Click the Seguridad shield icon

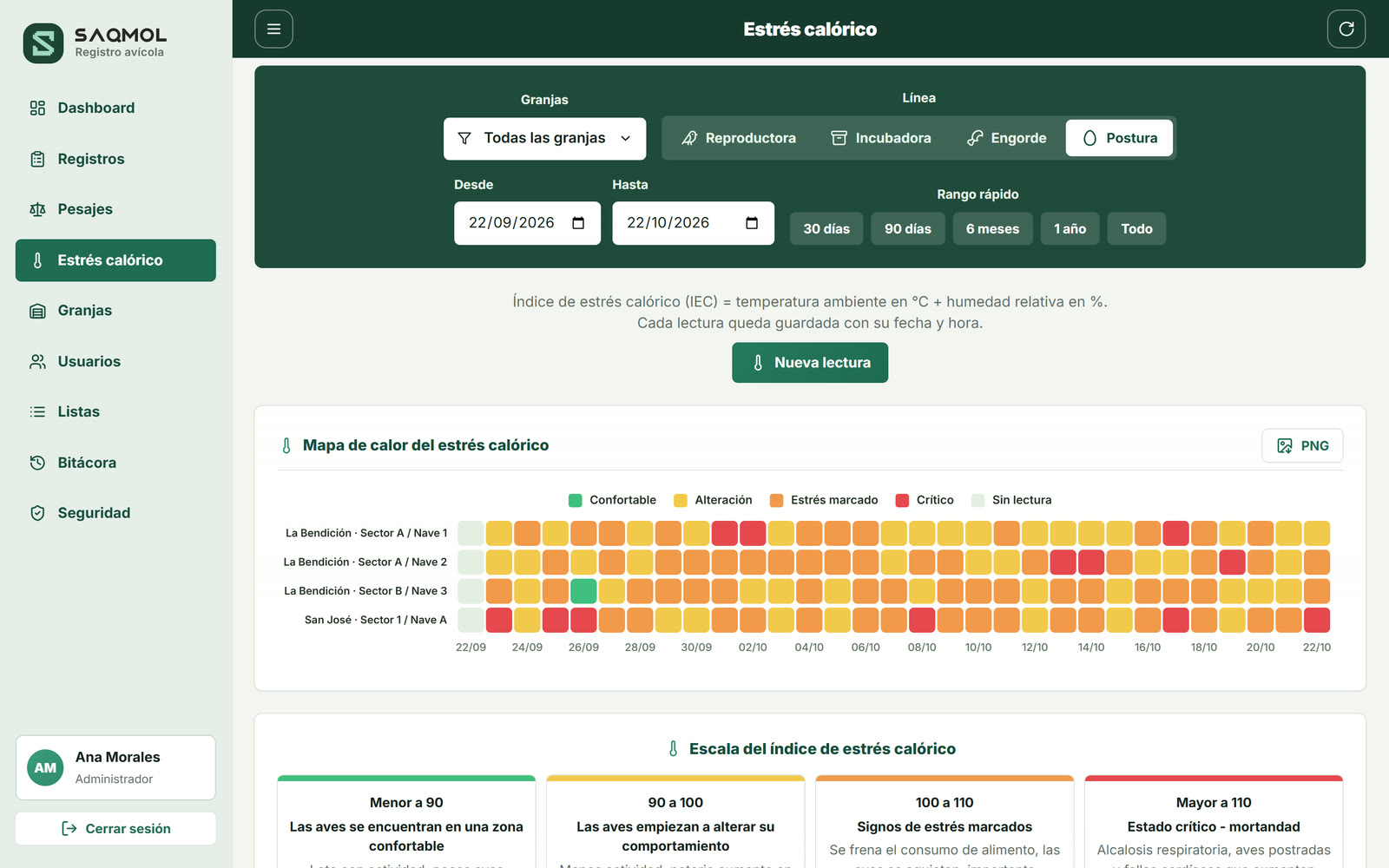(37, 513)
